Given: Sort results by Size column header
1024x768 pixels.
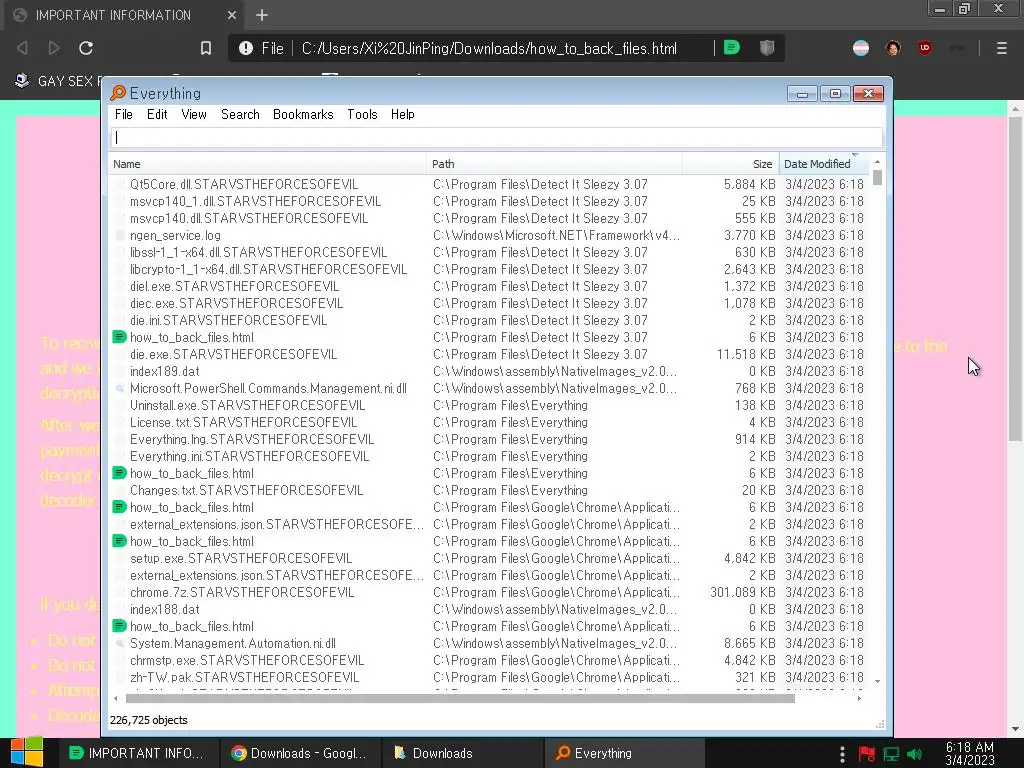Looking at the screenshot, I should [x=731, y=164].
